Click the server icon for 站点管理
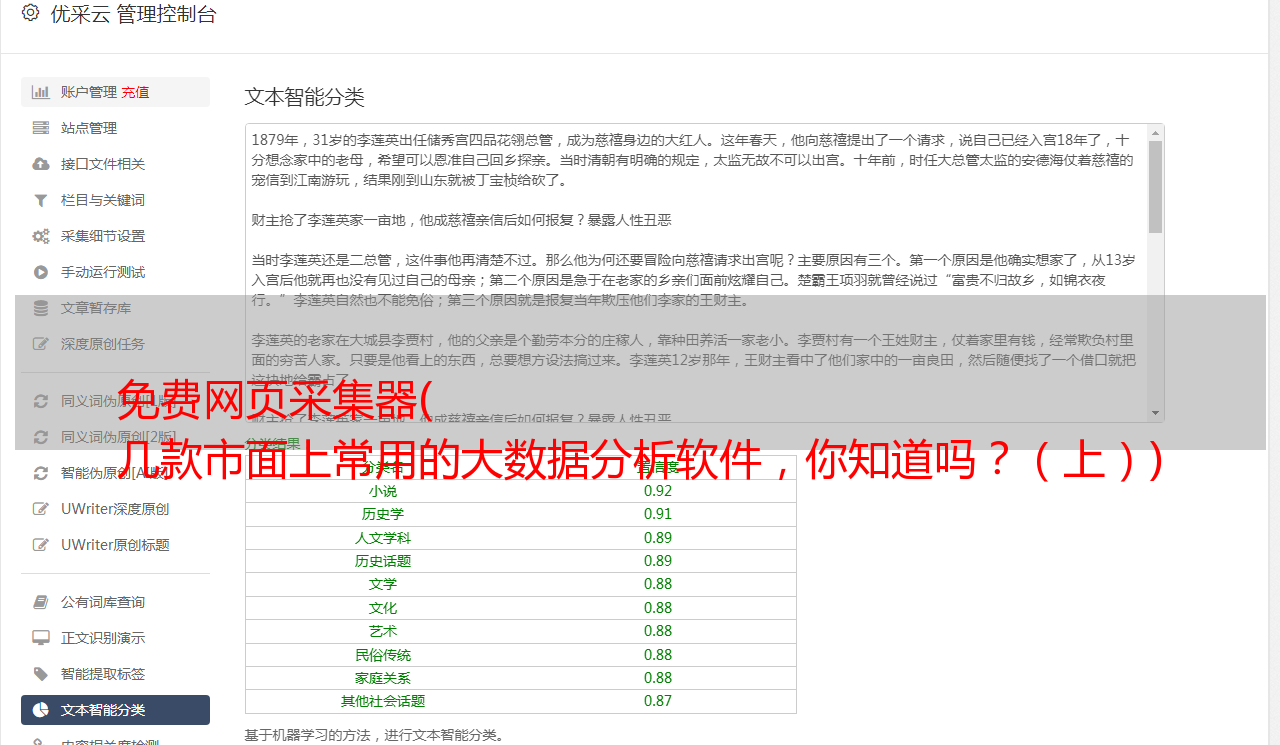This screenshot has width=1280, height=745. click(x=41, y=128)
